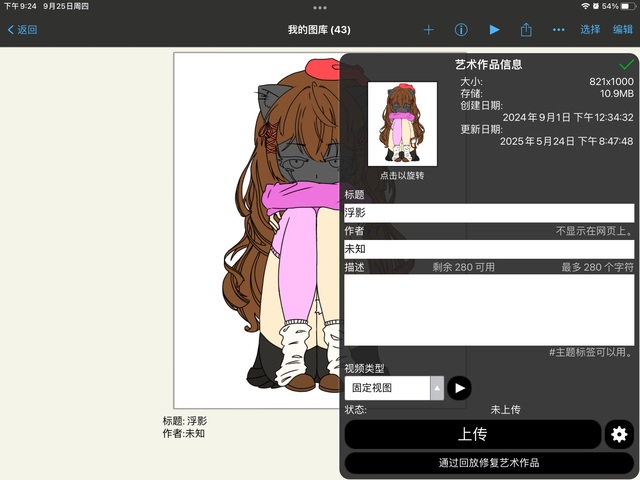Click the 作者 author field containing 未知

tap(488, 249)
